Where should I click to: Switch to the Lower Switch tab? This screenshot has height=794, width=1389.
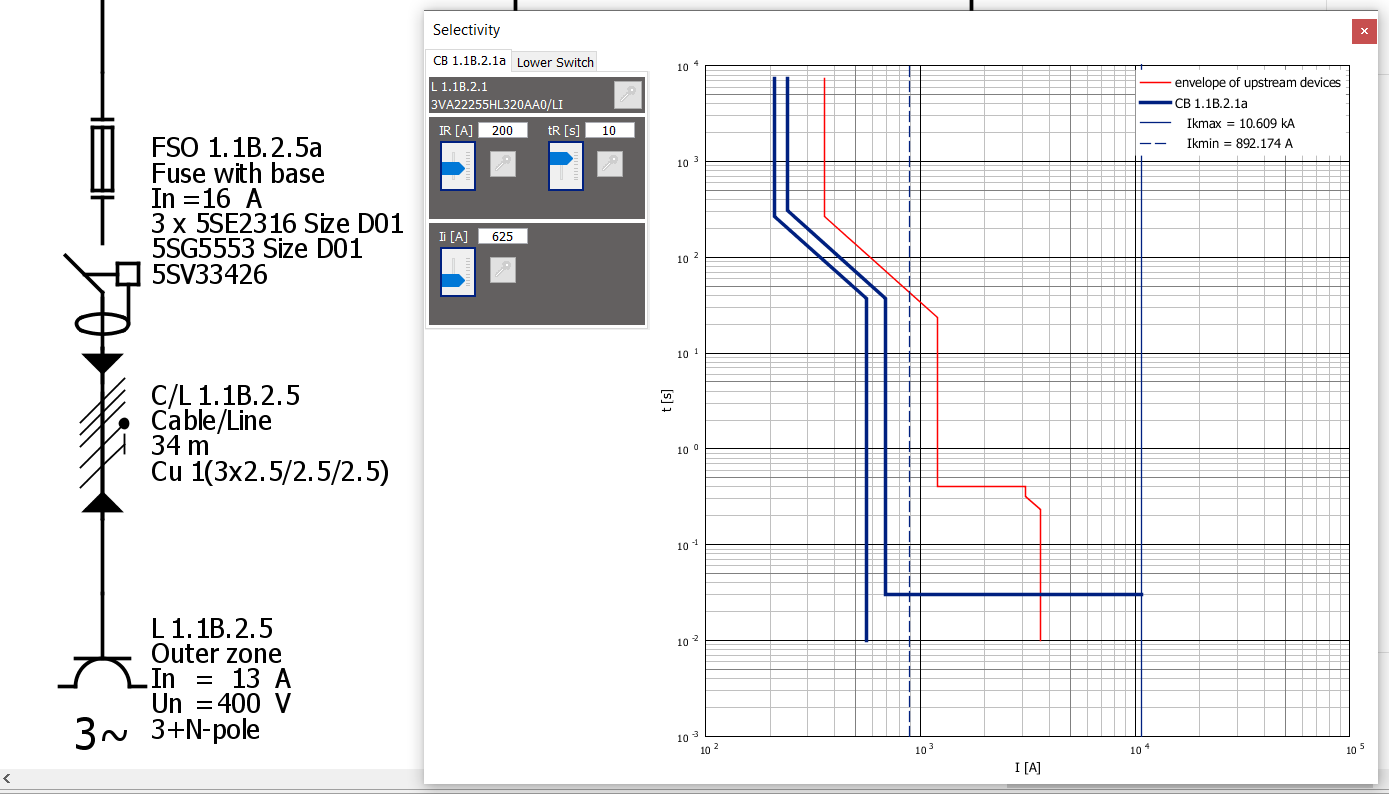tap(554, 61)
